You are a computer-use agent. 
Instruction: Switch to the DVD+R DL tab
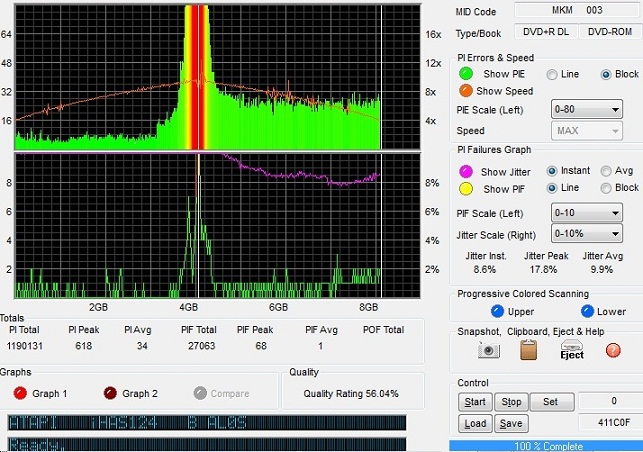(x=546, y=32)
